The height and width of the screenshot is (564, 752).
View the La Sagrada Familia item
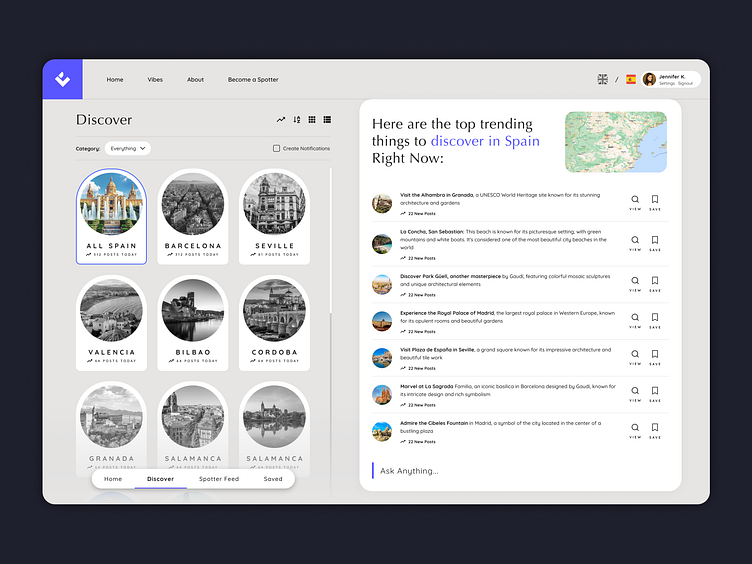click(635, 394)
